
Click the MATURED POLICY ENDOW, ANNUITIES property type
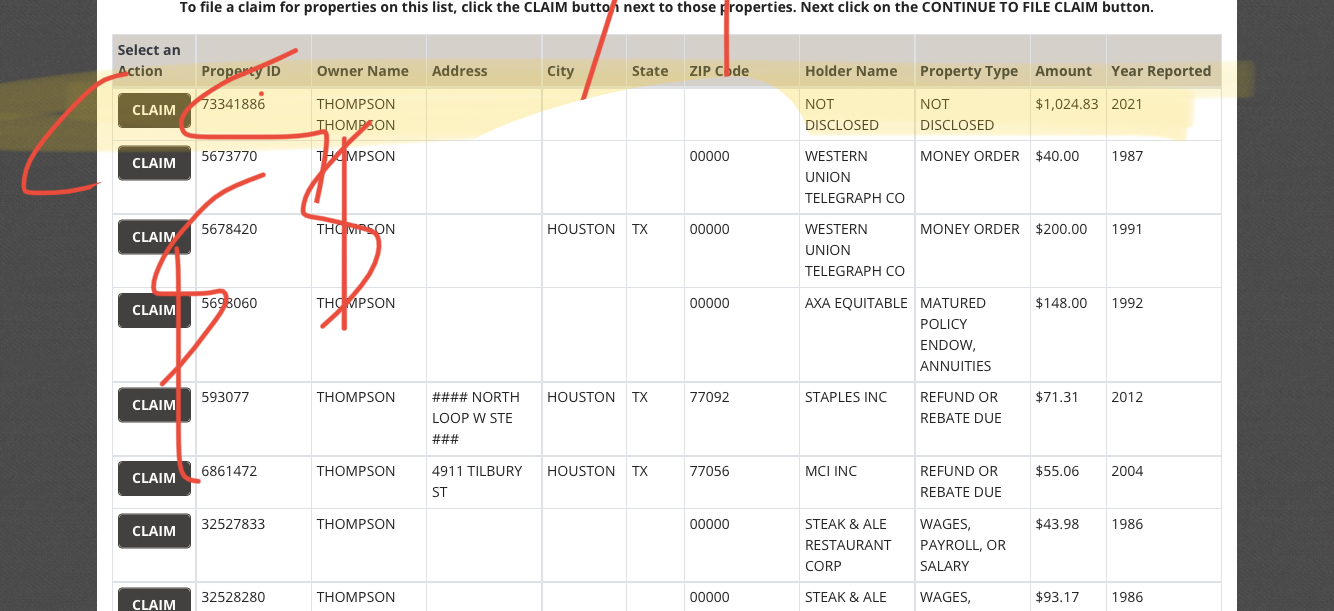tap(956, 334)
